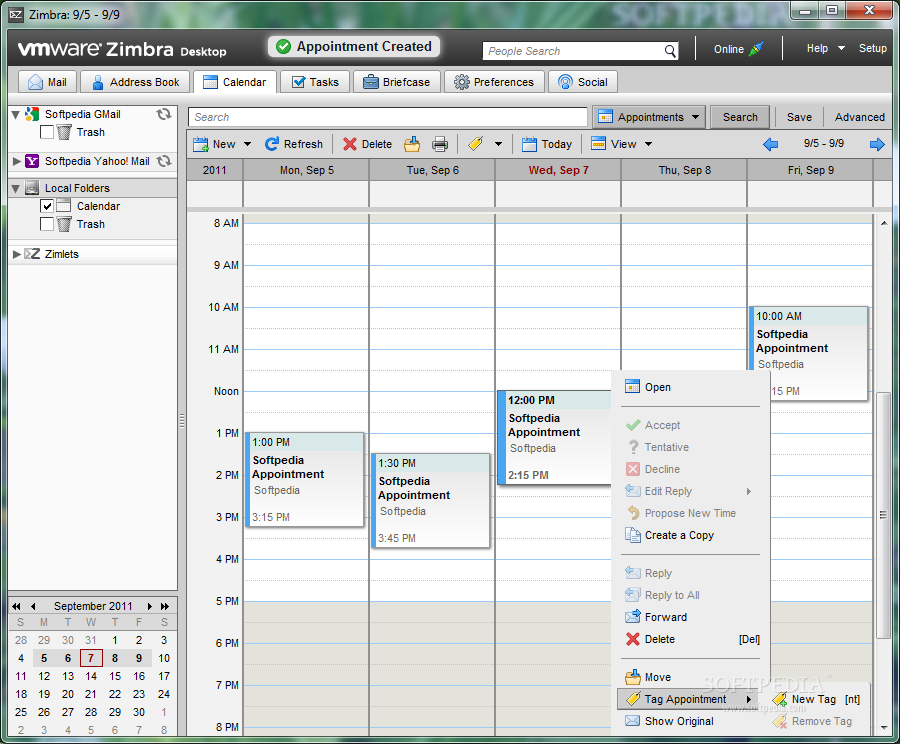Sync the Softpedia Yahoo! Mail account icon
Viewport: 900px width, 744px height.
164,161
